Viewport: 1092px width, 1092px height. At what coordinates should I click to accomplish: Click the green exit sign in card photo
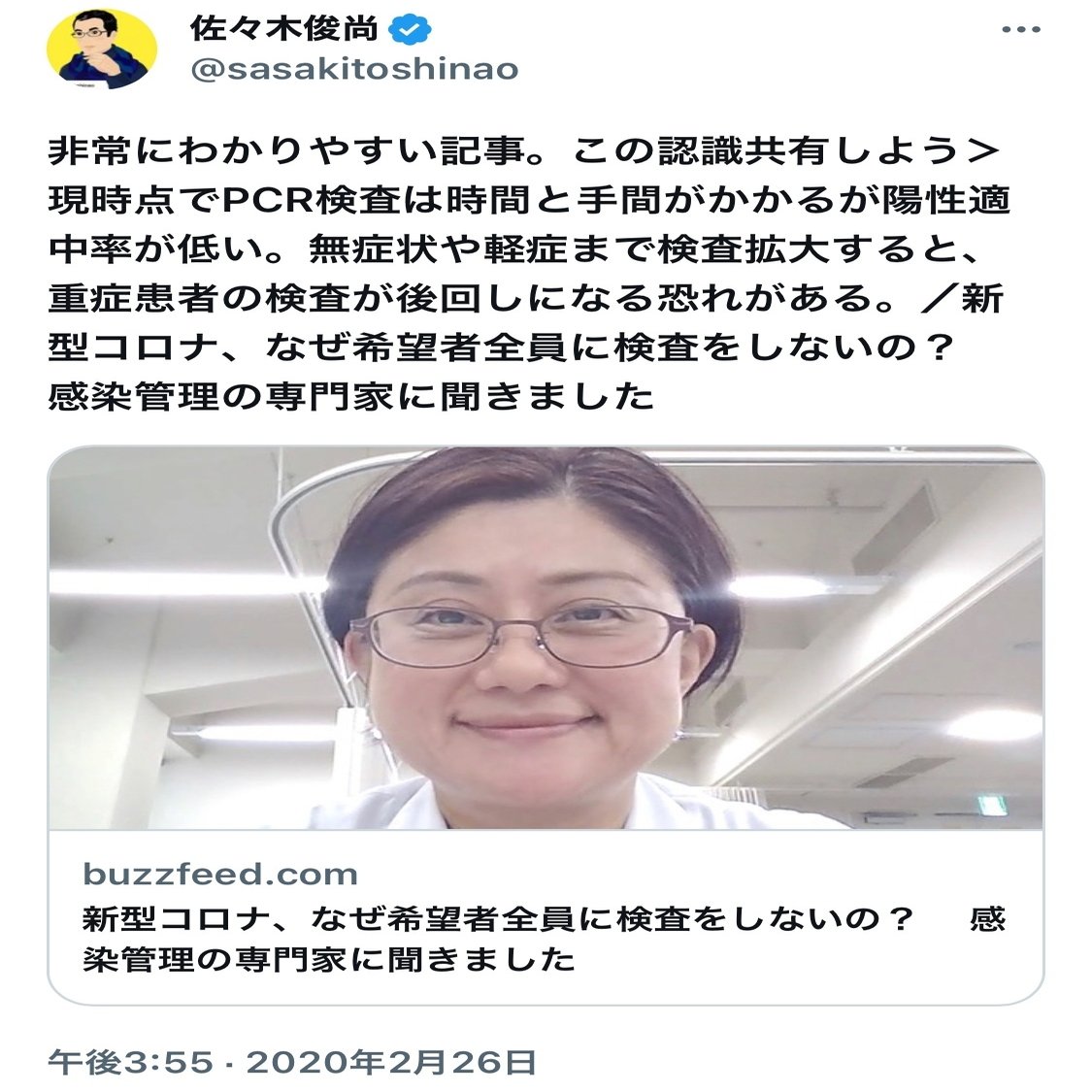pos(992,806)
